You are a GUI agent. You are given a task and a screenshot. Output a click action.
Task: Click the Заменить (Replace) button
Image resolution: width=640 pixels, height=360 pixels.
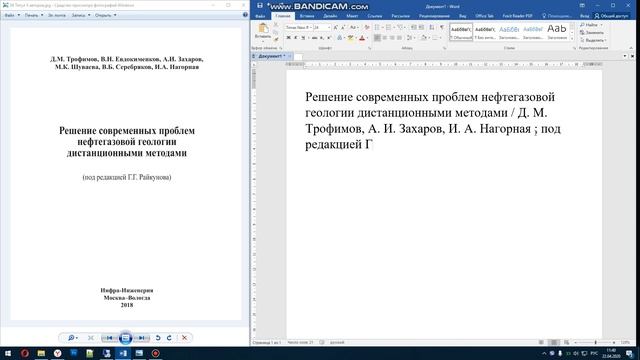(592, 33)
